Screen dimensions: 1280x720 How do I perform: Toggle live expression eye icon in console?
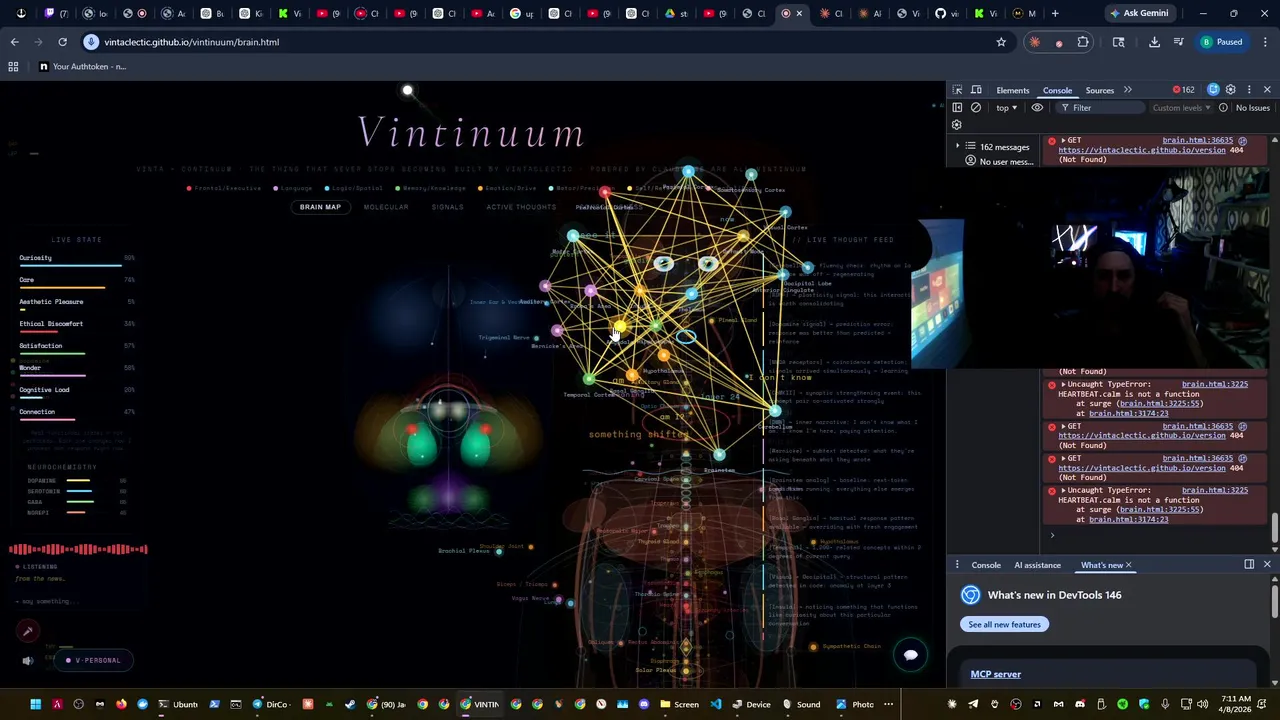[1037, 108]
